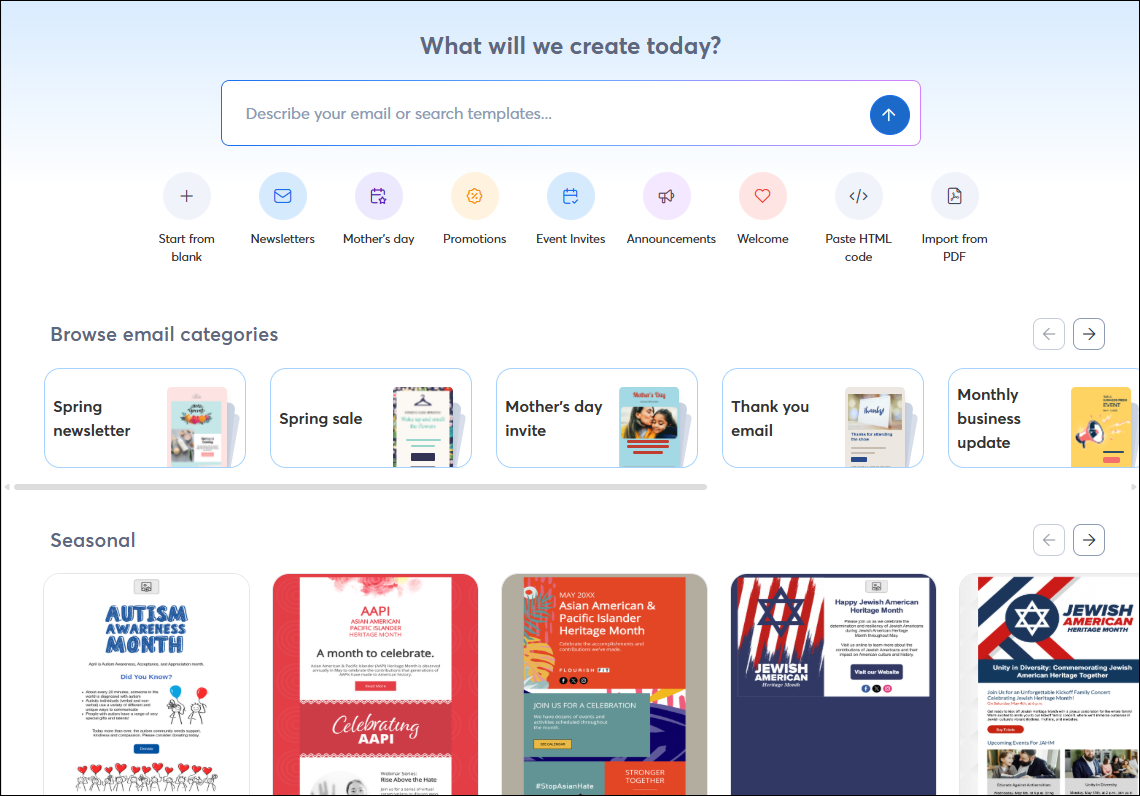Click the Spring newsletter preview image
The width and height of the screenshot is (1140, 796).
pyautogui.click(x=198, y=427)
